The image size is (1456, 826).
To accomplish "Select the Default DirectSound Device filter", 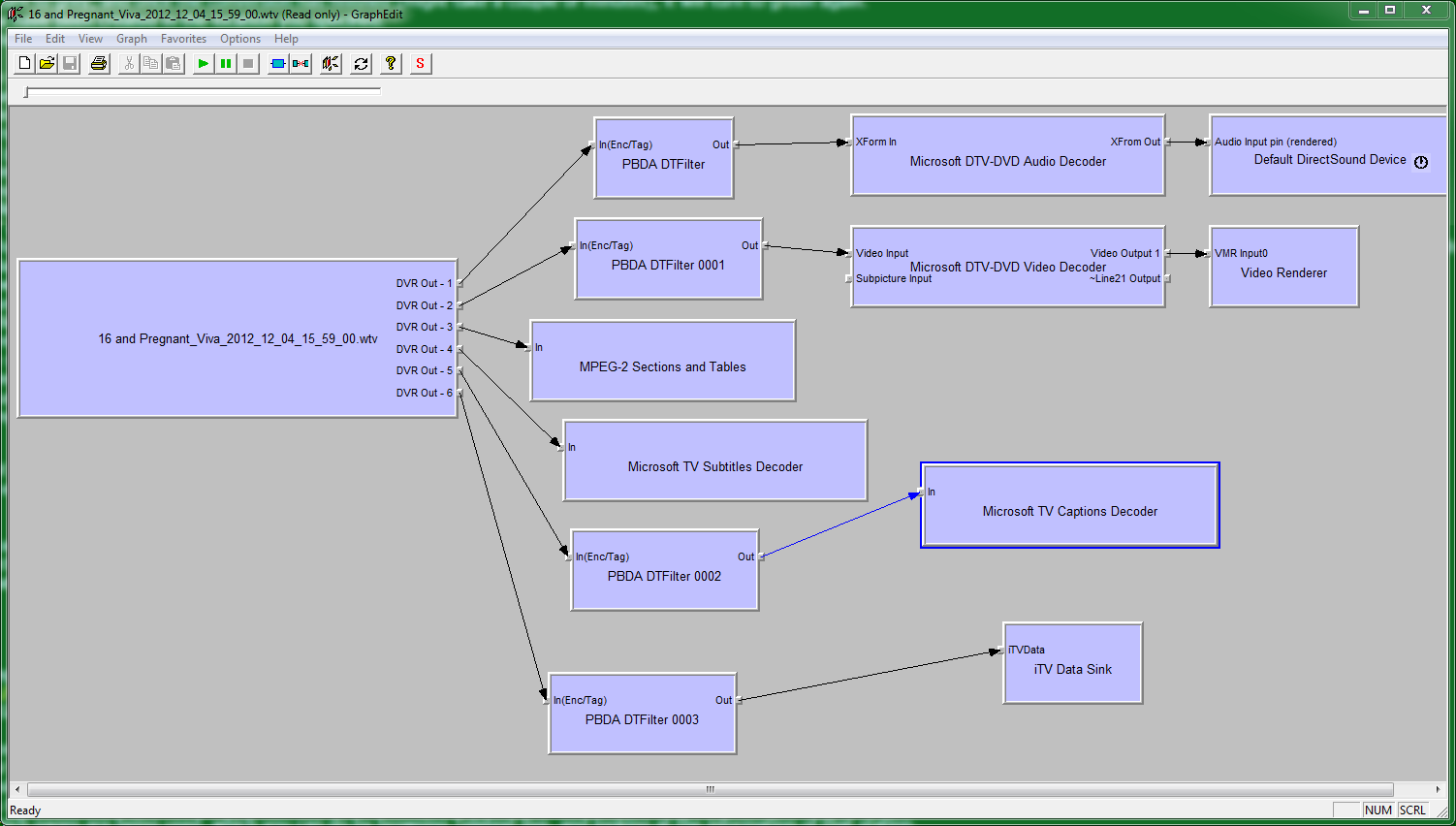I will [1328, 155].
